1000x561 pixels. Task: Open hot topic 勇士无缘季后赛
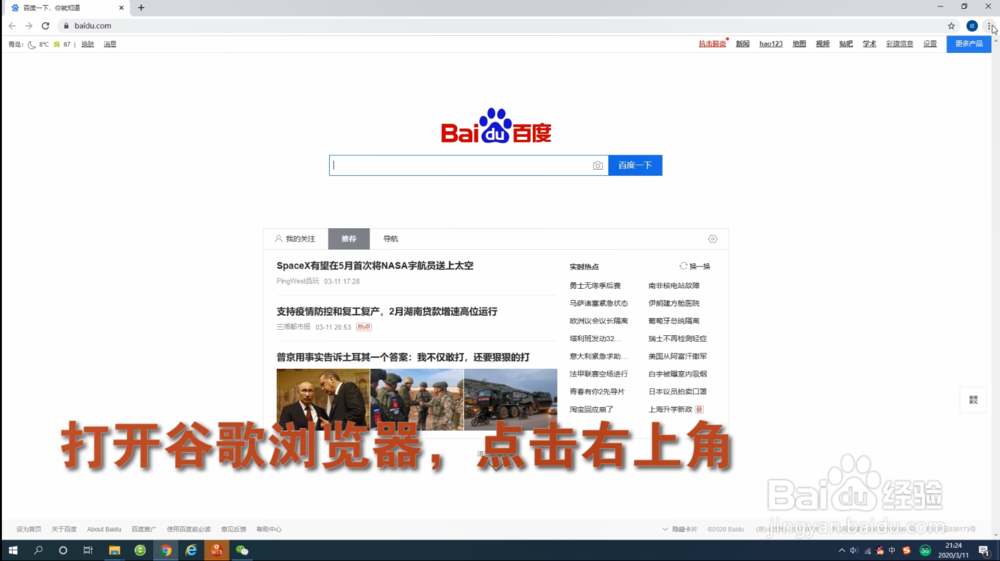[595, 286]
